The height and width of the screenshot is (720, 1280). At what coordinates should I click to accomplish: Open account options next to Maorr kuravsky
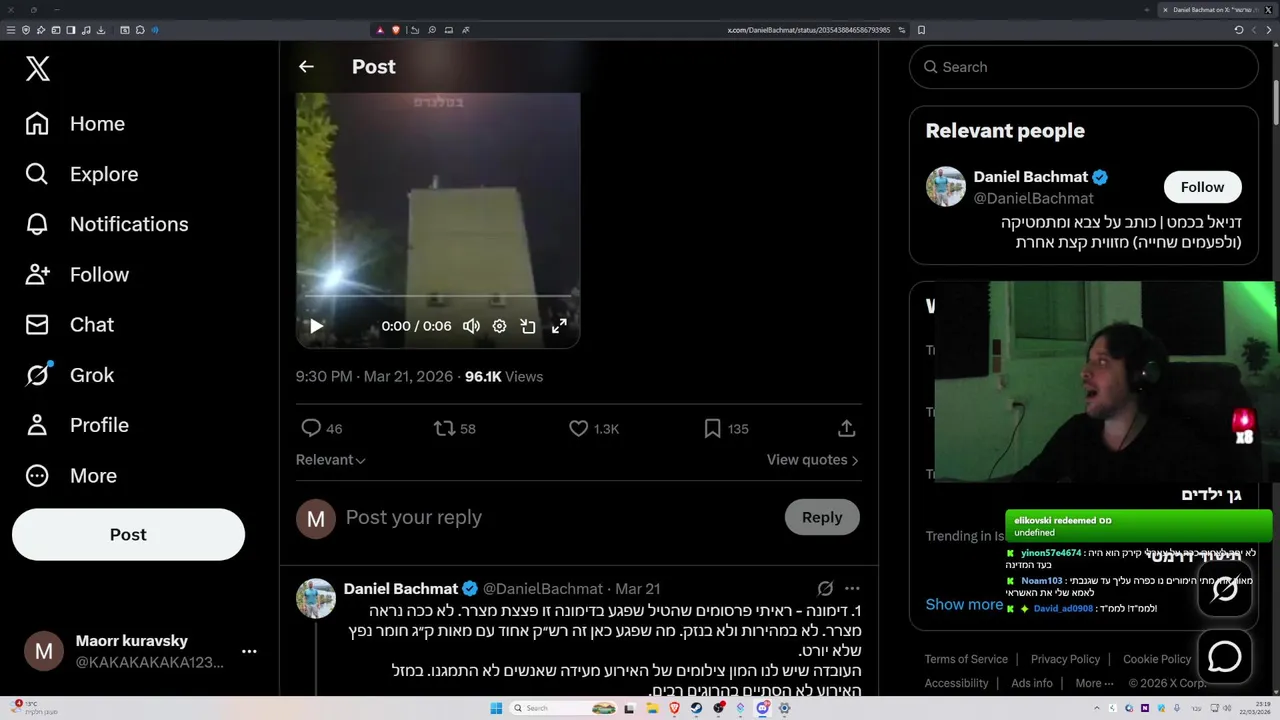tap(249, 651)
